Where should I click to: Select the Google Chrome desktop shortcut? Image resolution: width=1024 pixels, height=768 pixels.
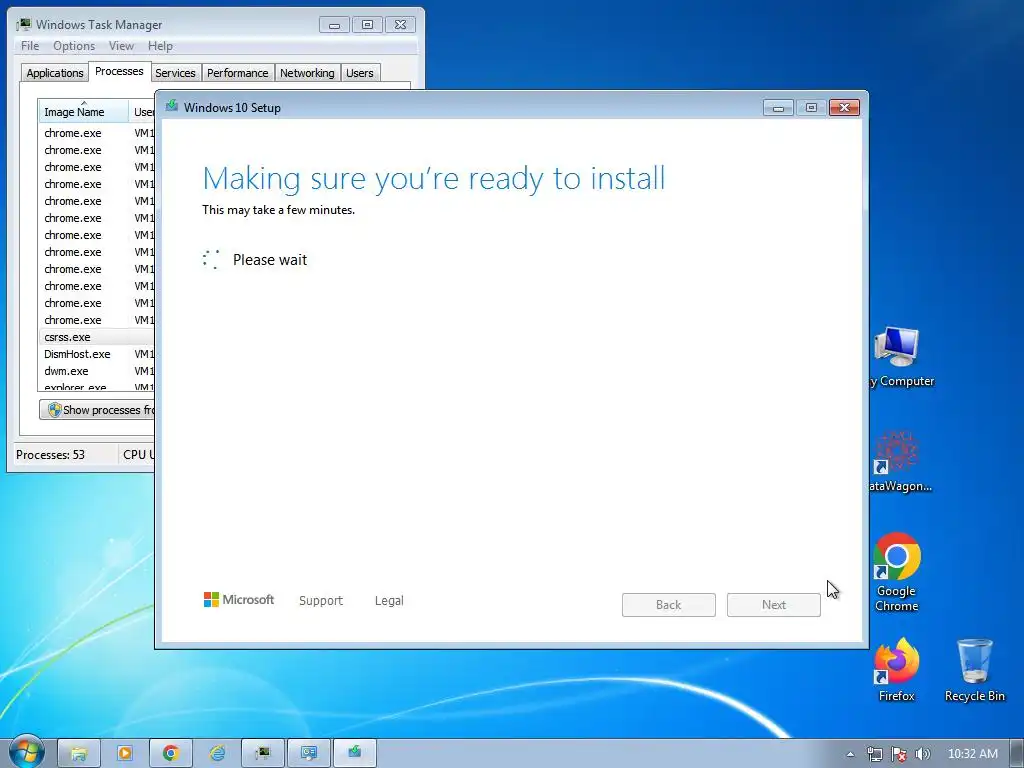pos(897,573)
